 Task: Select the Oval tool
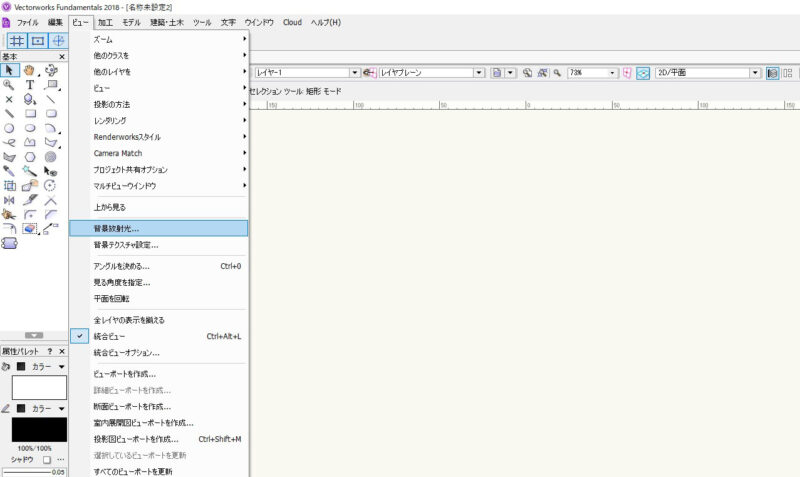[30, 128]
